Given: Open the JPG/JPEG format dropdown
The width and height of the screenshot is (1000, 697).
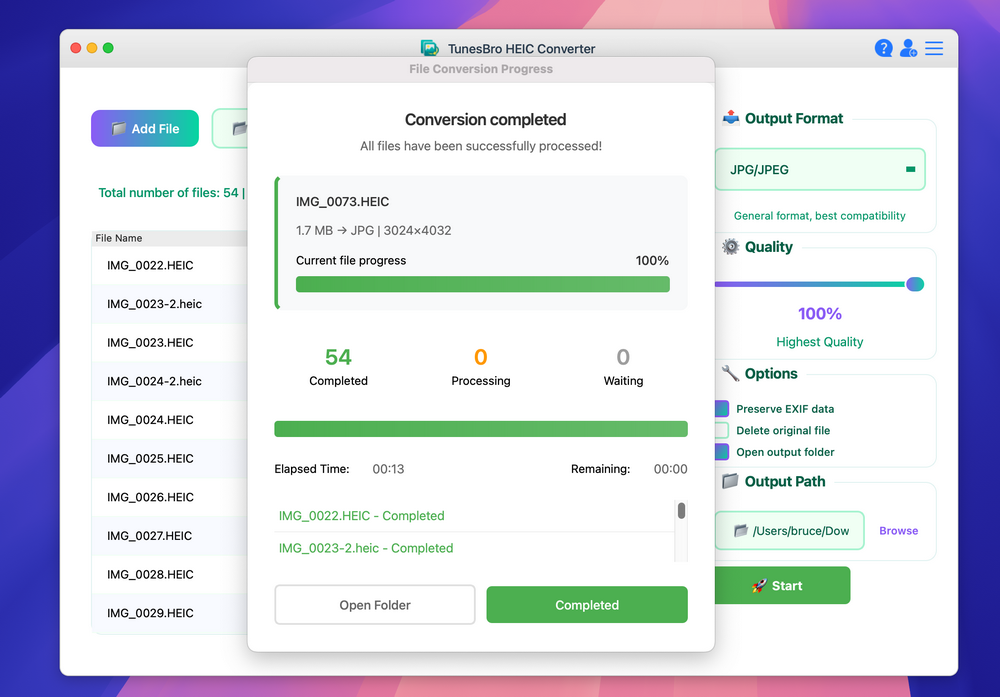Looking at the screenshot, I should (x=820, y=170).
